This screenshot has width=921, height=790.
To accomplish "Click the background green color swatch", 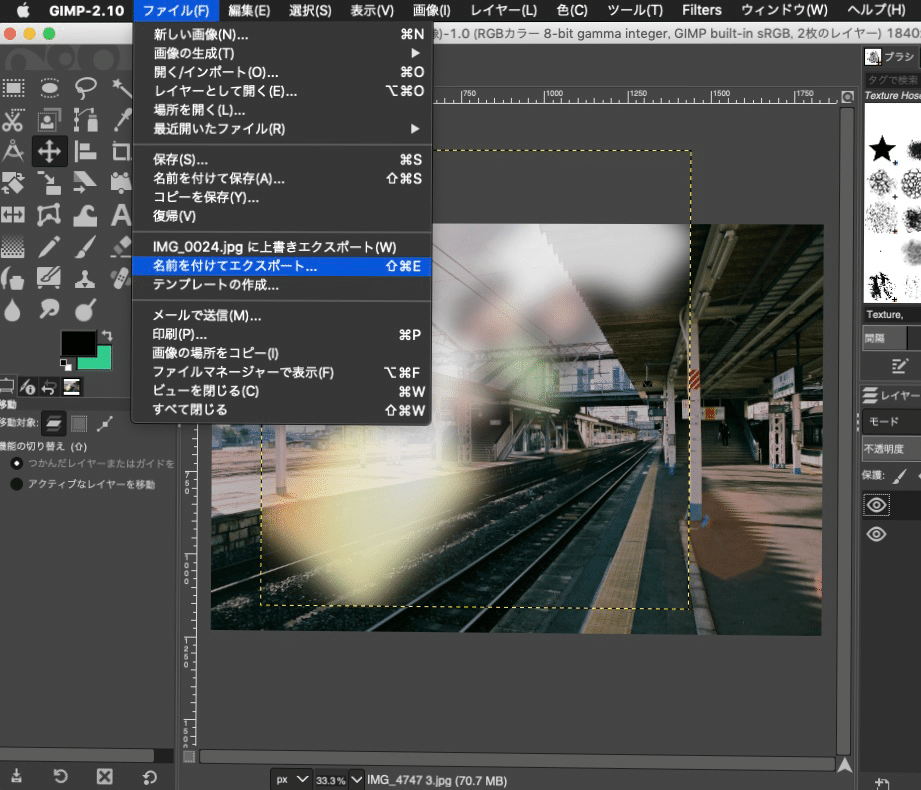I will click(101, 358).
